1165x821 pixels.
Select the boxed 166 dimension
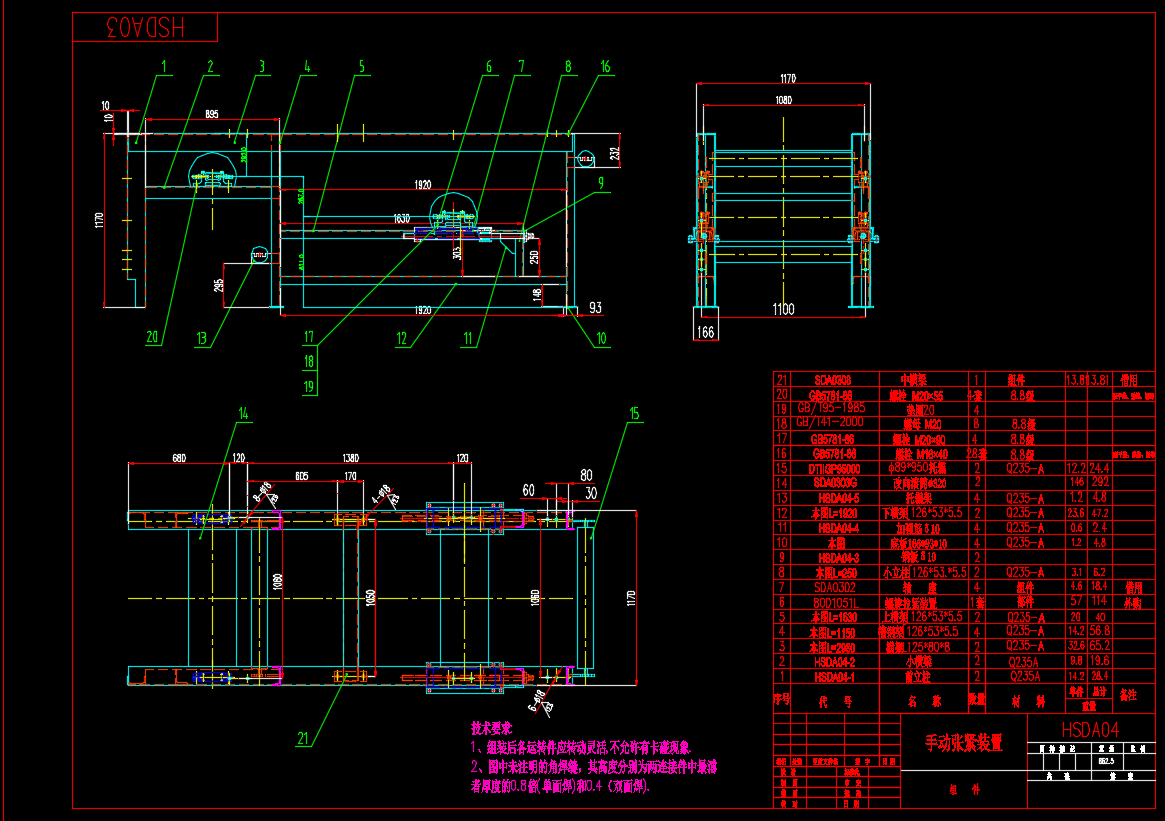[706, 331]
